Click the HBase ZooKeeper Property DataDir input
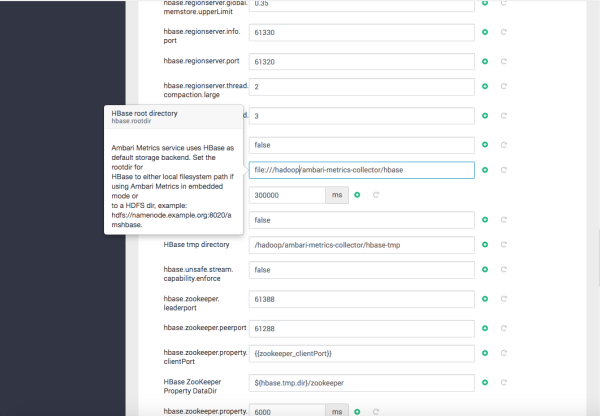 (361, 381)
